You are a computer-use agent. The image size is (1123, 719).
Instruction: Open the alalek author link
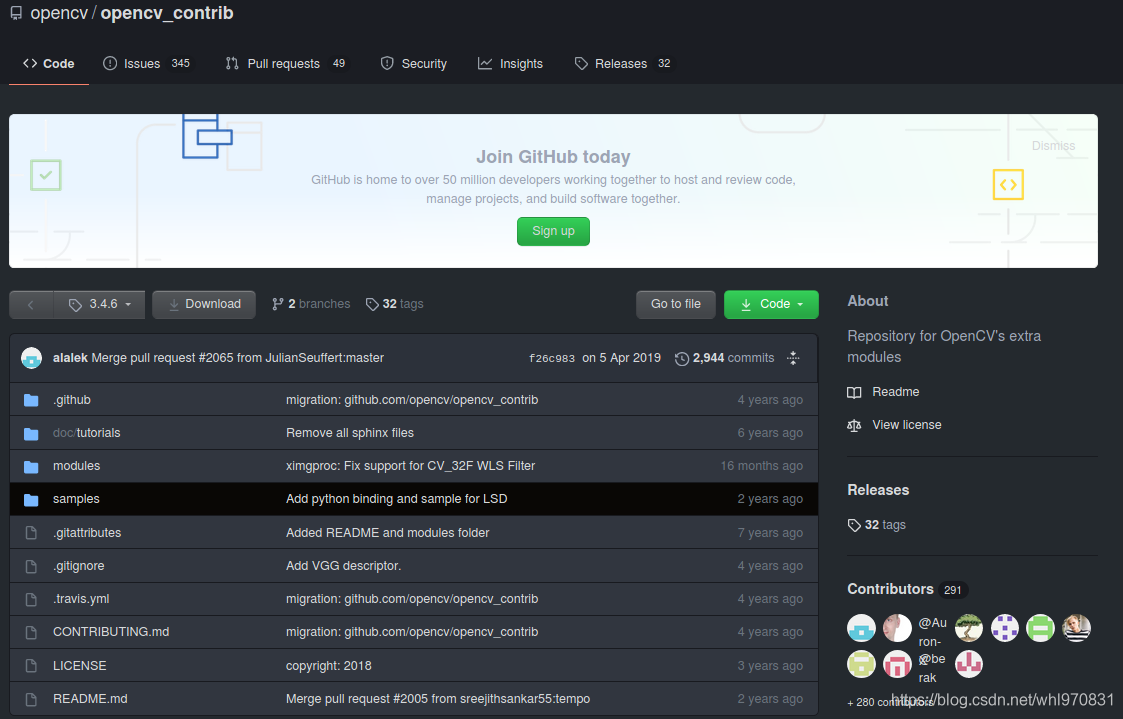(x=70, y=357)
